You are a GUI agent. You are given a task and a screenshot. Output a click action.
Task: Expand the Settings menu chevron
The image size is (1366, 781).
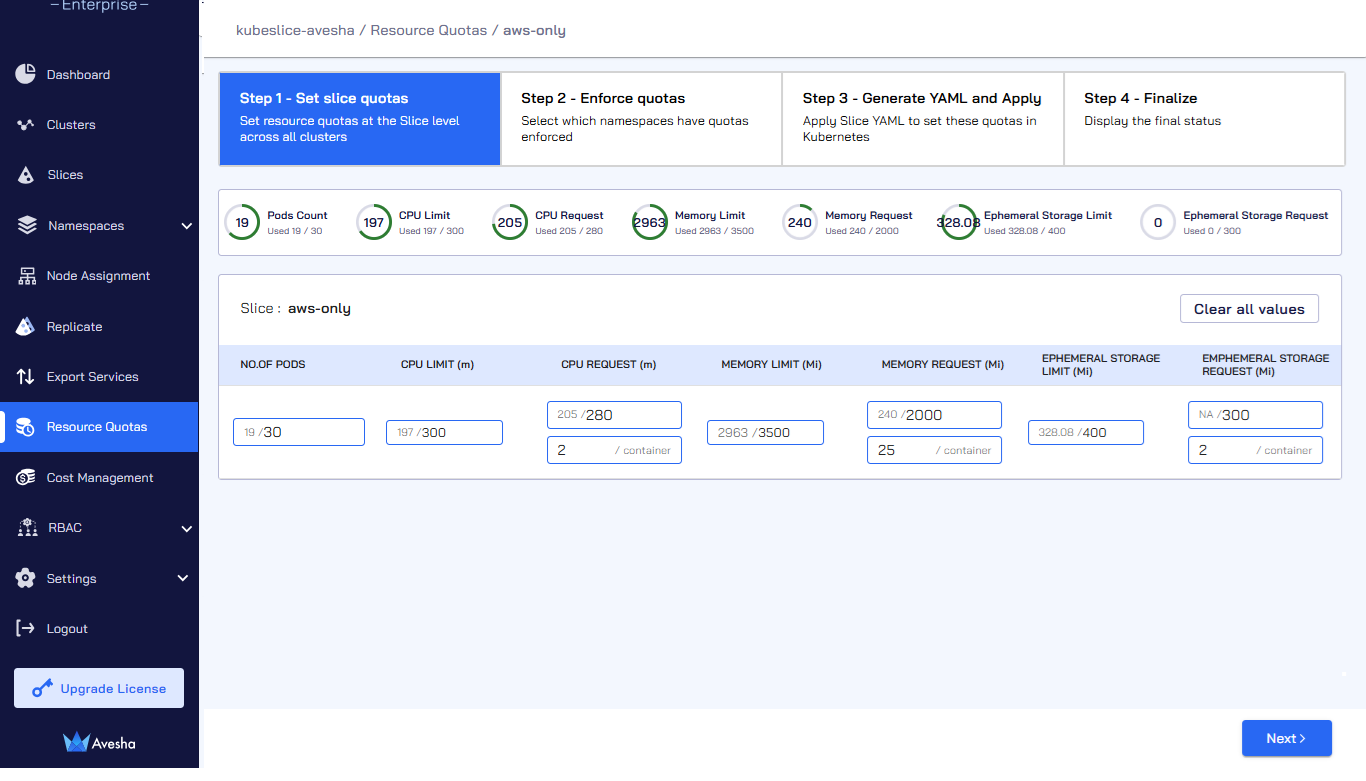pyautogui.click(x=183, y=578)
